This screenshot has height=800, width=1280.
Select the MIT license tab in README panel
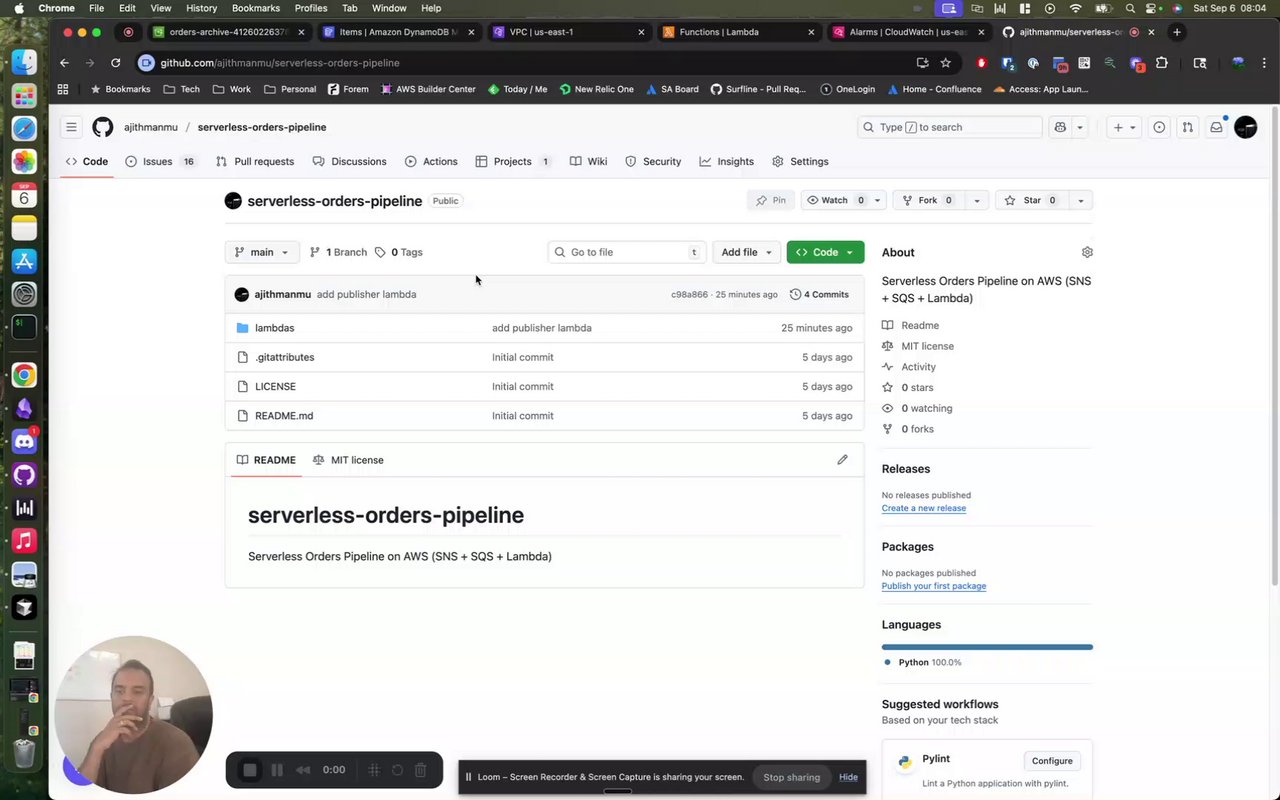coord(348,460)
